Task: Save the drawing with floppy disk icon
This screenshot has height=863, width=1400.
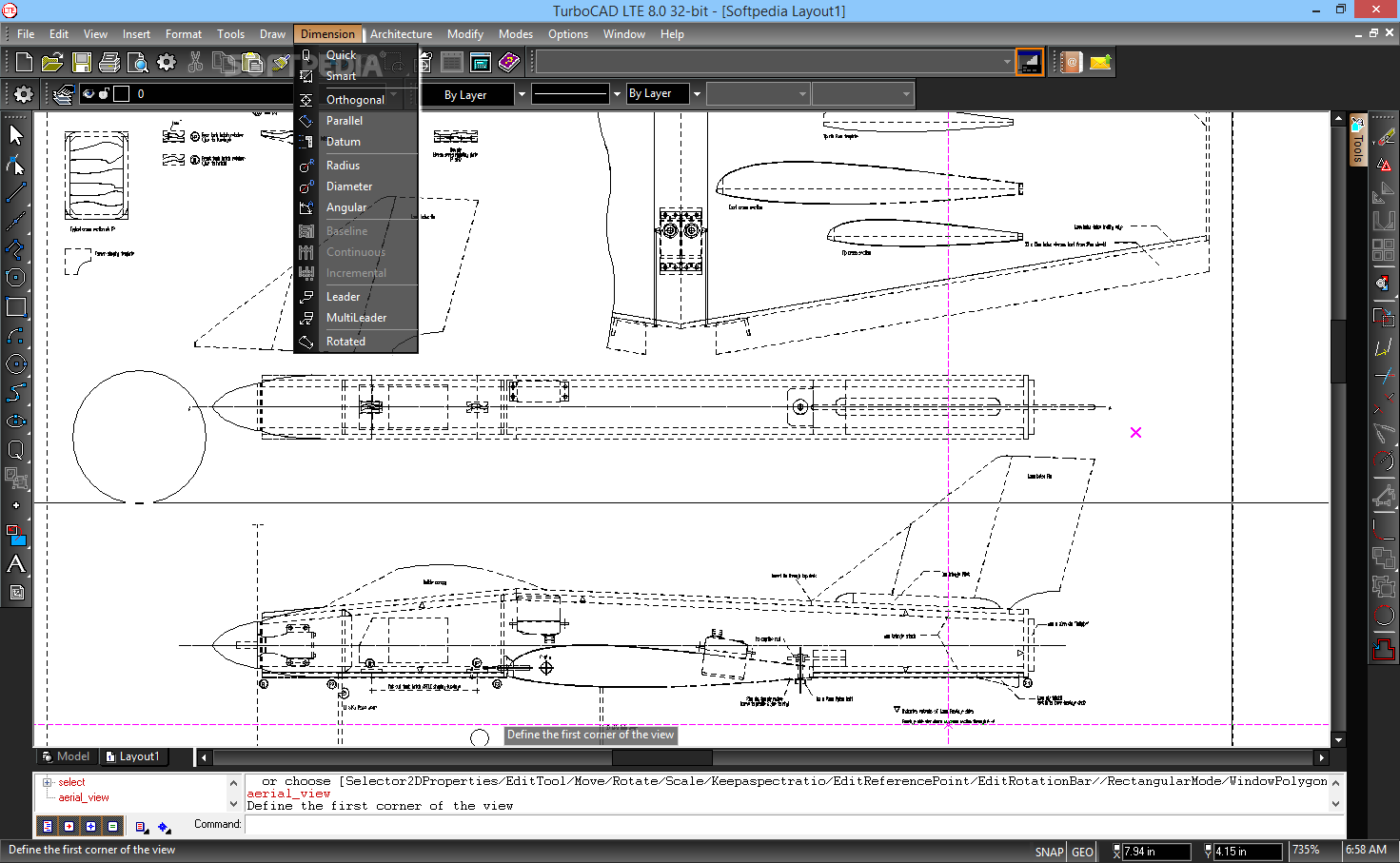Action: tap(82, 63)
